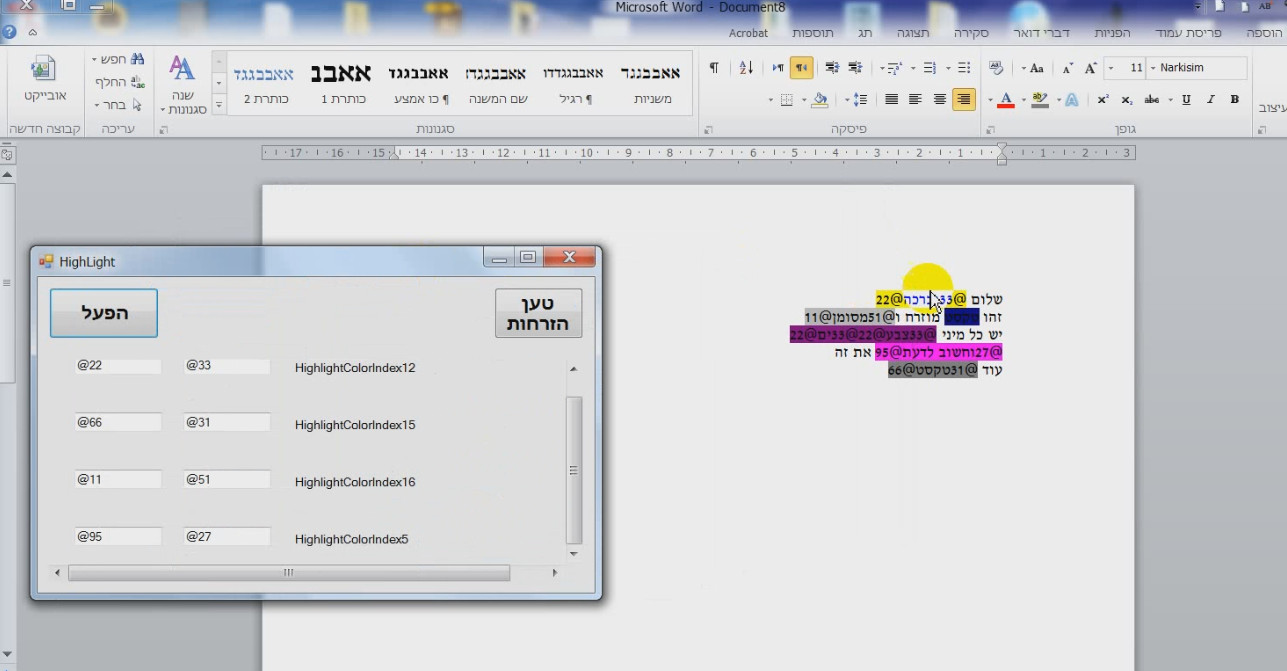Align the text left
The width and height of the screenshot is (1287, 671).
click(915, 100)
